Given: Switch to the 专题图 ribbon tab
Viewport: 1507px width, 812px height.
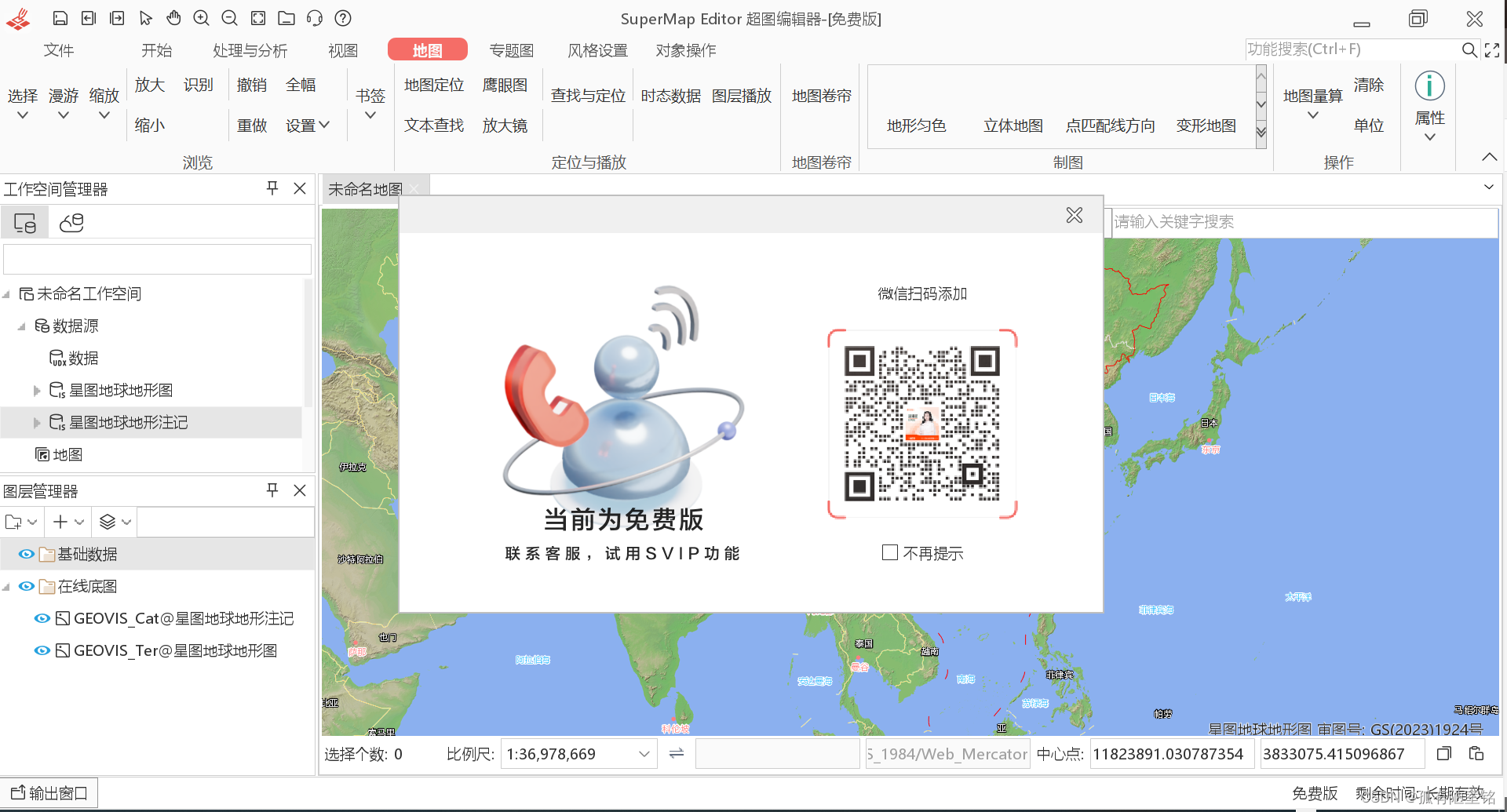Looking at the screenshot, I should pyautogui.click(x=511, y=50).
